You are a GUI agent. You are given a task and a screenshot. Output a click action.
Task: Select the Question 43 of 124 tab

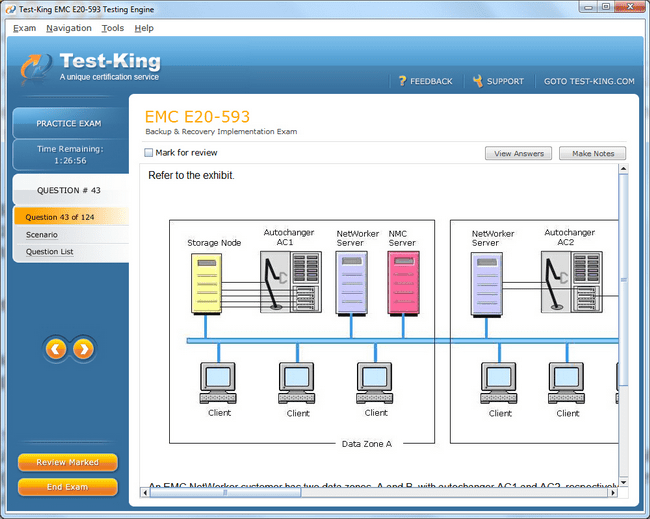tap(71, 217)
